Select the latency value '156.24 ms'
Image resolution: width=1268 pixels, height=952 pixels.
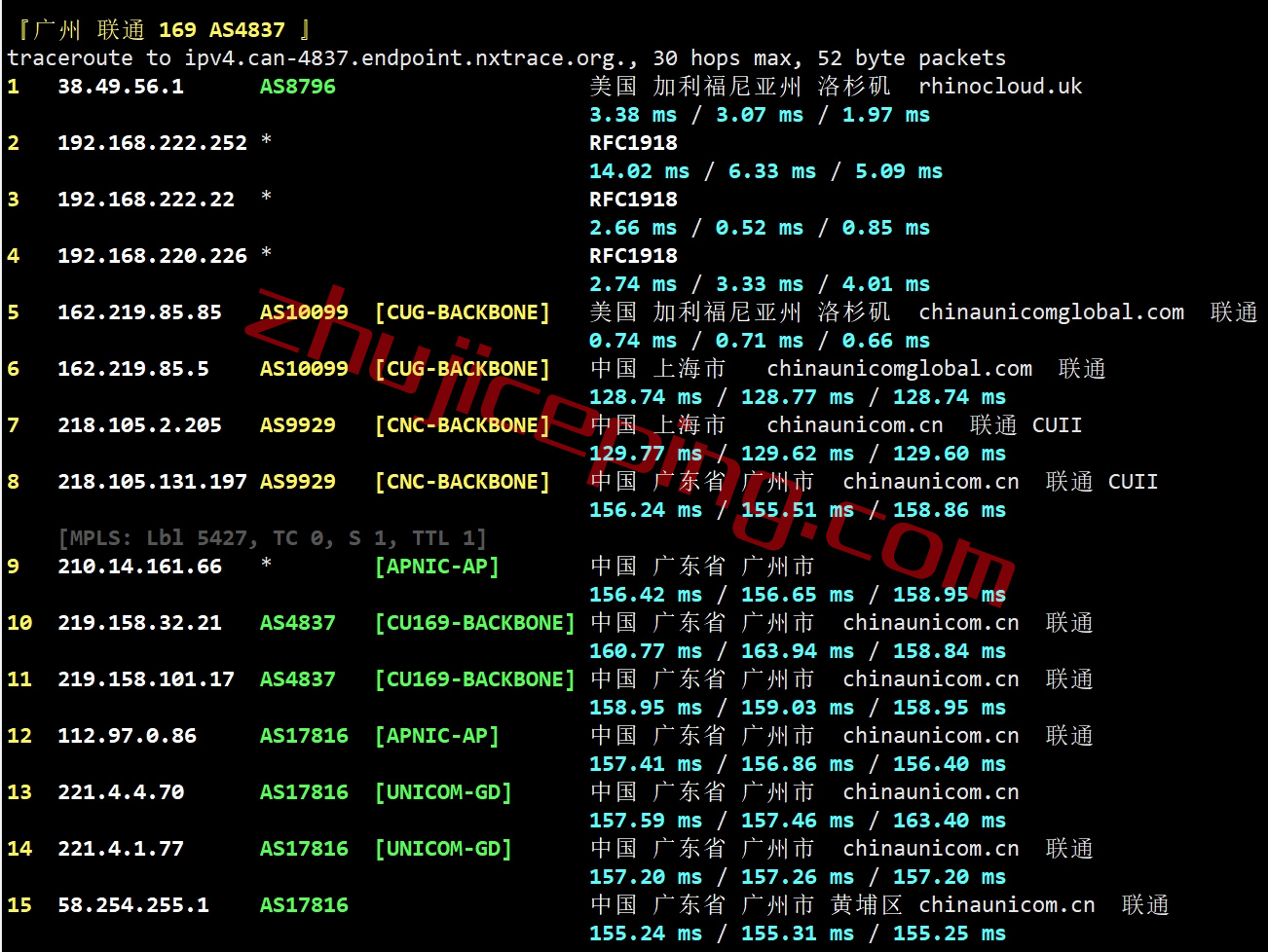tap(646, 510)
